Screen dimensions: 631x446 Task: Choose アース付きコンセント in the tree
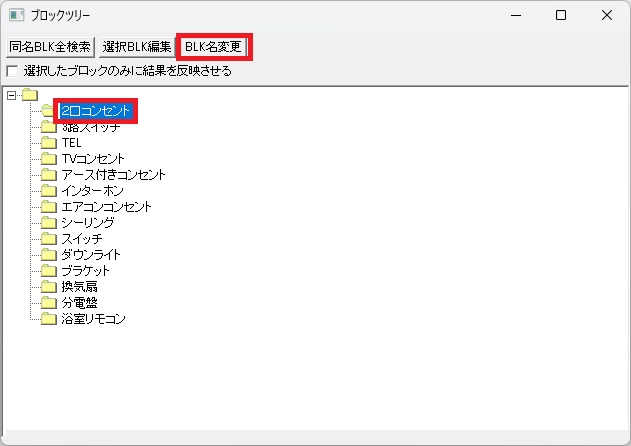pyautogui.click(x=113, y=175)
